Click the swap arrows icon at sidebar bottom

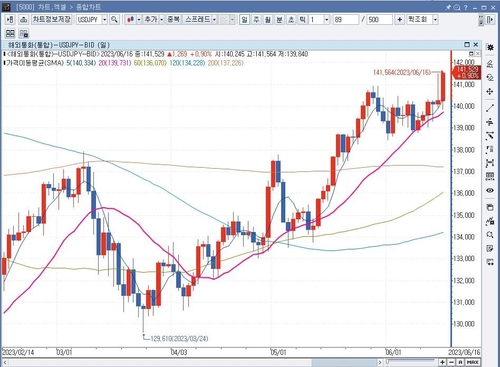tap(490, 262)
